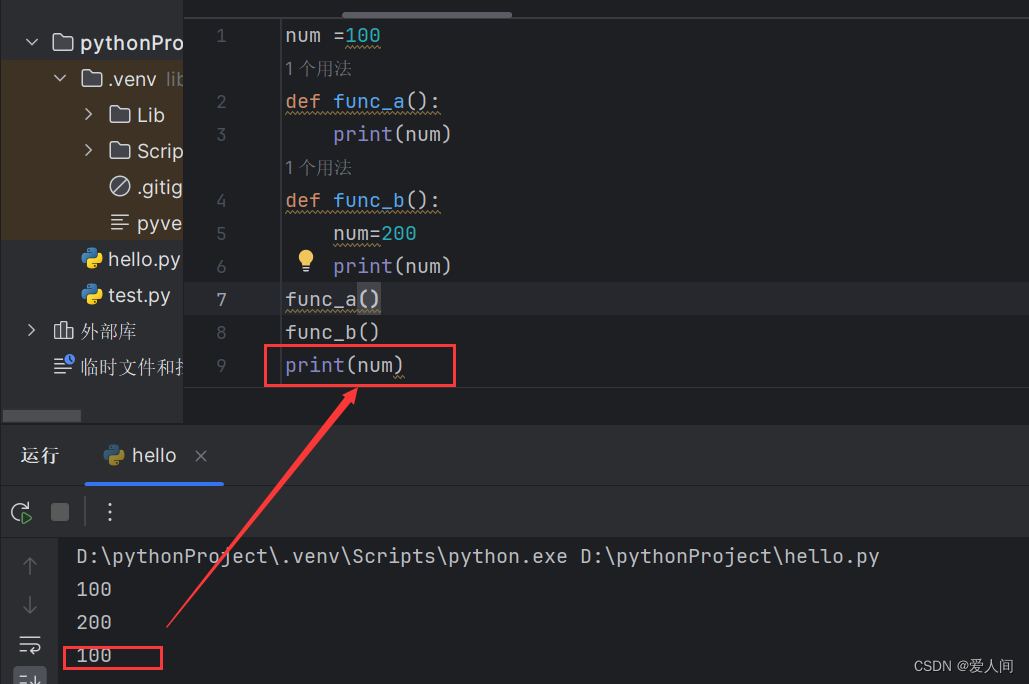
Task: Place cursor on func_a() call line
Action: tap(332, 299)
